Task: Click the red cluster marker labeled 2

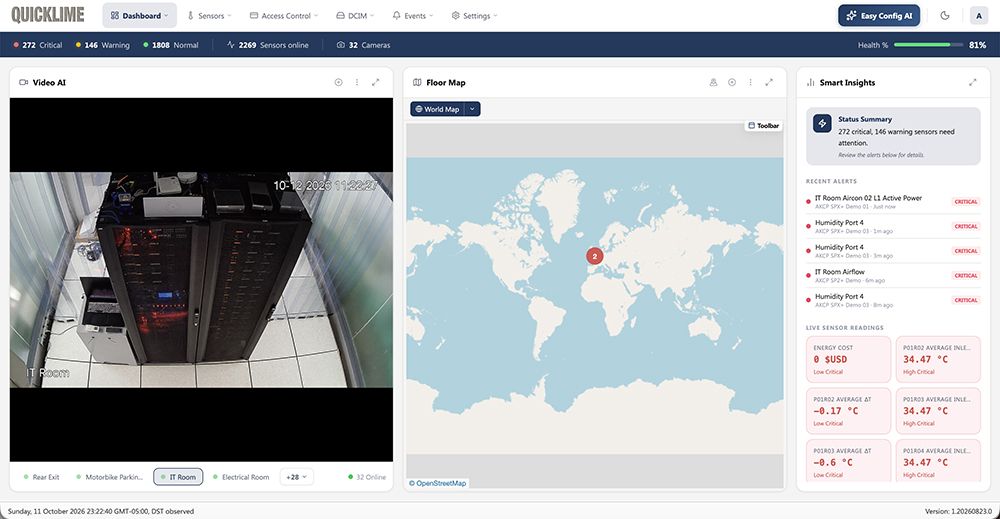Action: [594, 256]
